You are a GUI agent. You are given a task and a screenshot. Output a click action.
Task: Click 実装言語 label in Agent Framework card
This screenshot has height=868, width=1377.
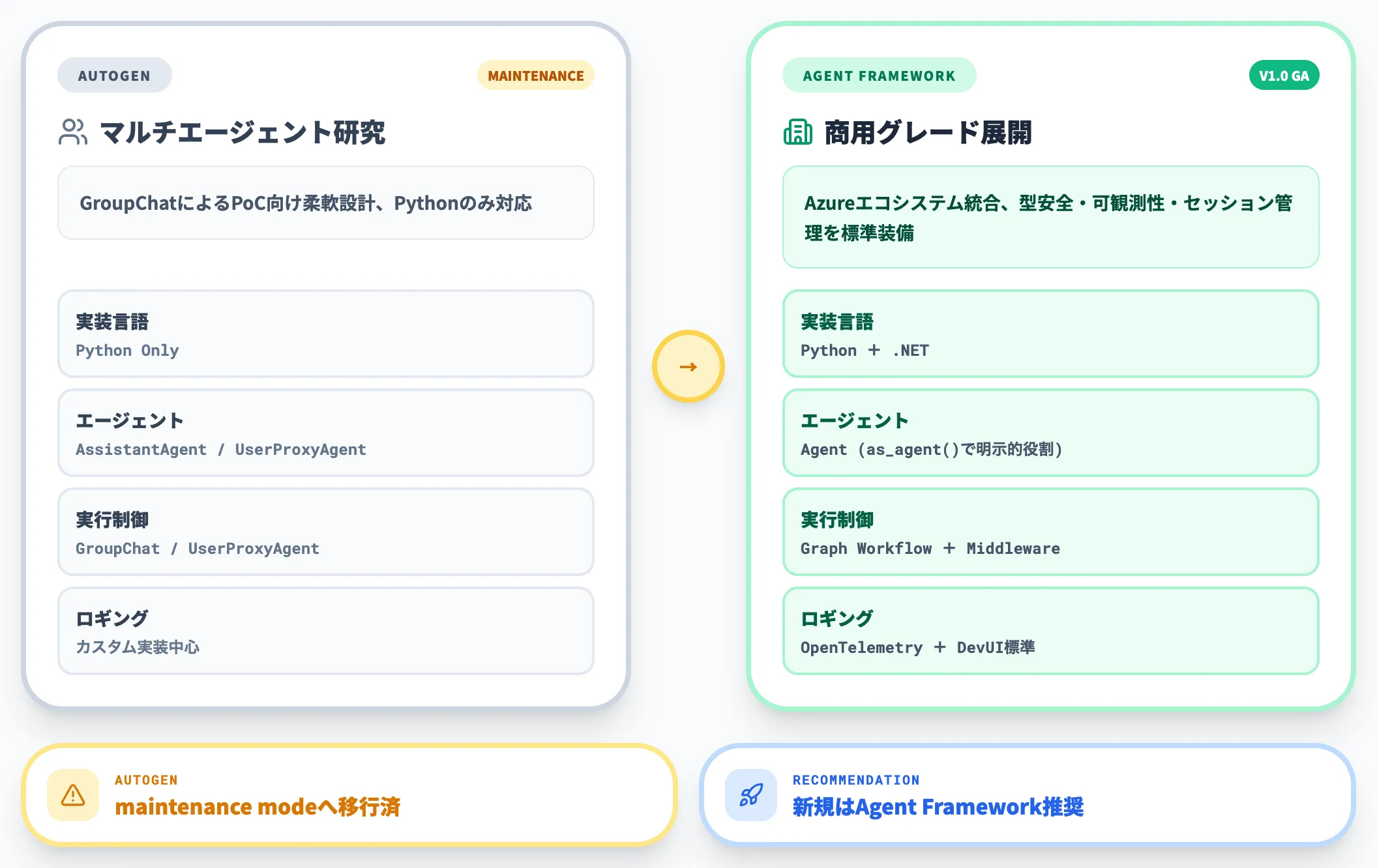837,322
